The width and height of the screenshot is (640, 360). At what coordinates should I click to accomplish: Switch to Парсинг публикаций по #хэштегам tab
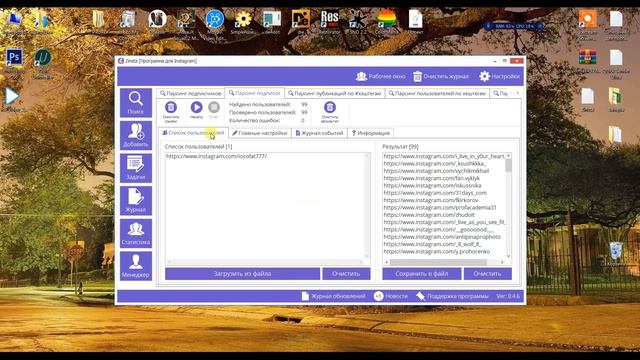pos(335,93)
